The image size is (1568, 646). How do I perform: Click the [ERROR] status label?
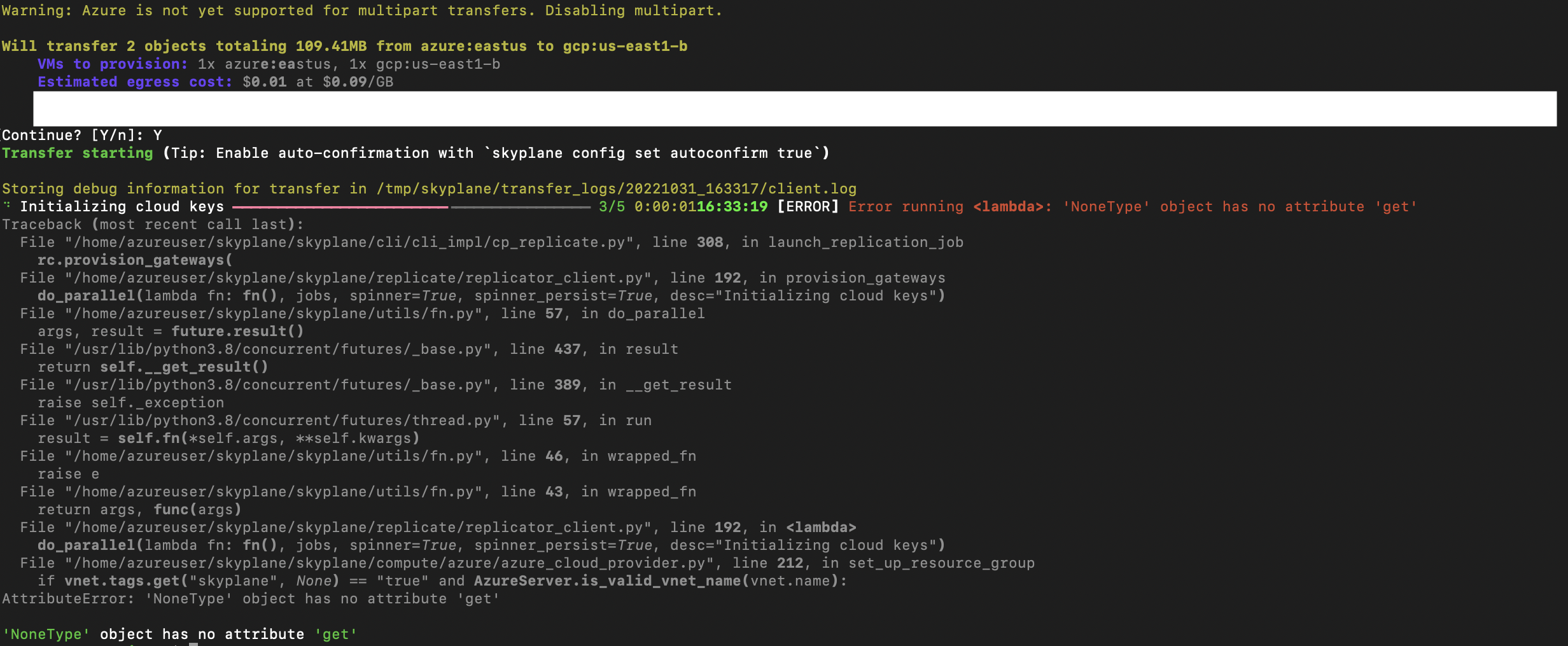coord(807,206)
